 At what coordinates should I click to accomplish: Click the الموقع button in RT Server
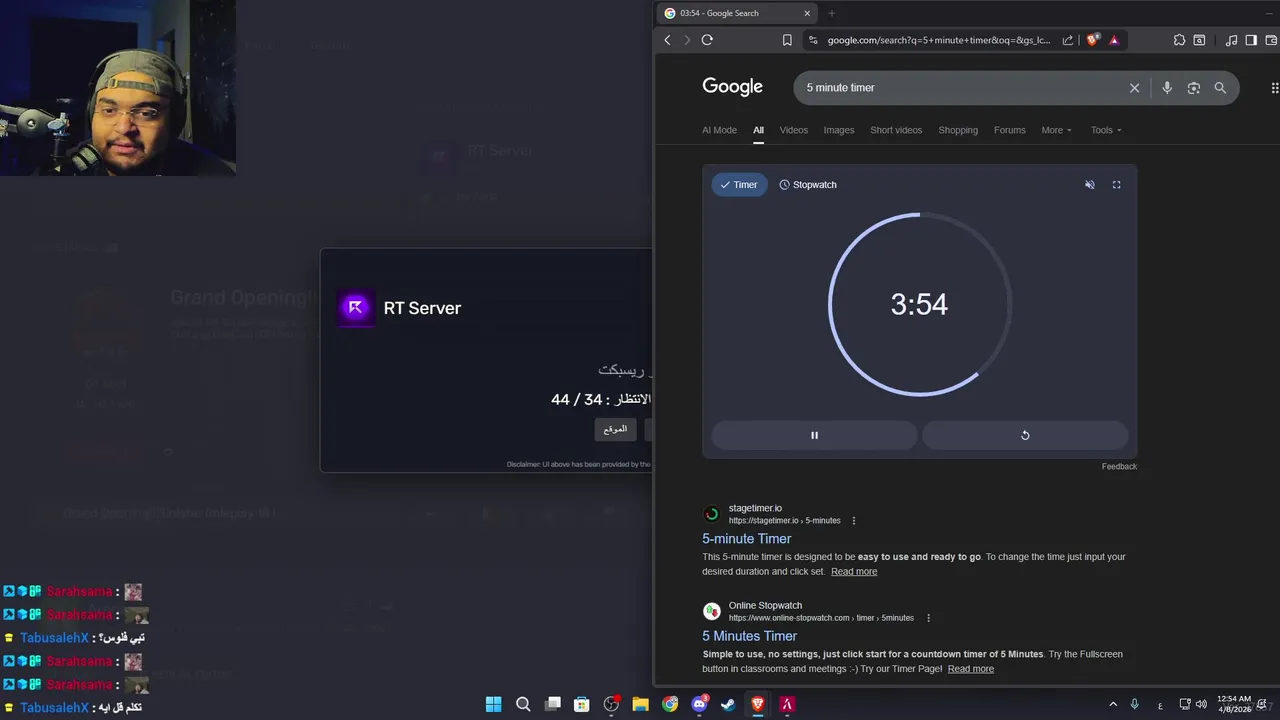[615, 429]
